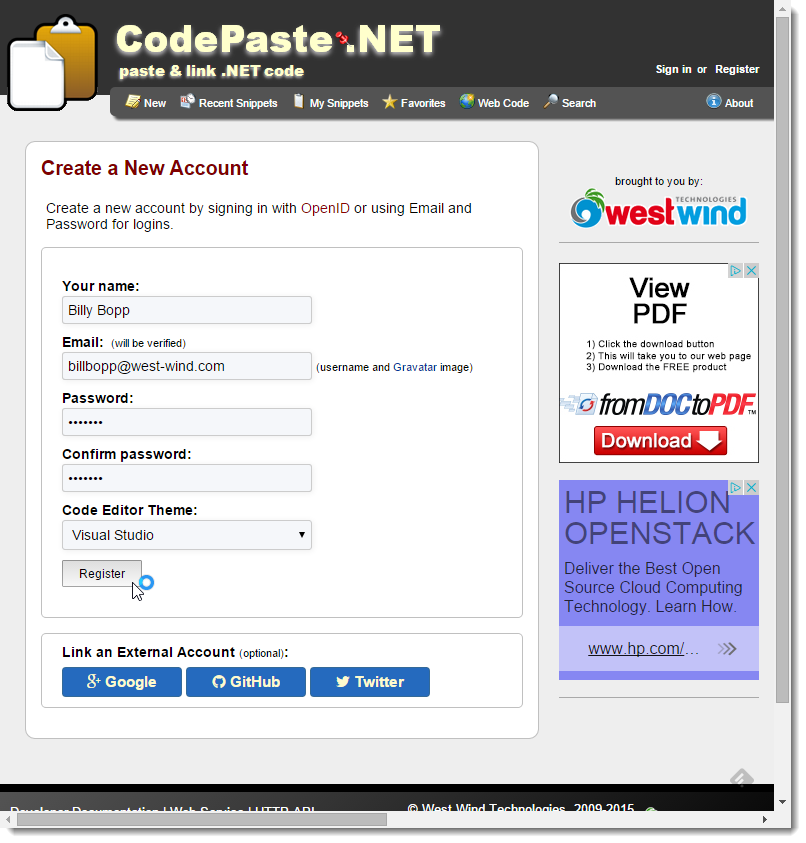The width and height of the screenshot is (806, 843).
Task: Click the My Snippets clipboard icon
Action: (x=298, y=101)
